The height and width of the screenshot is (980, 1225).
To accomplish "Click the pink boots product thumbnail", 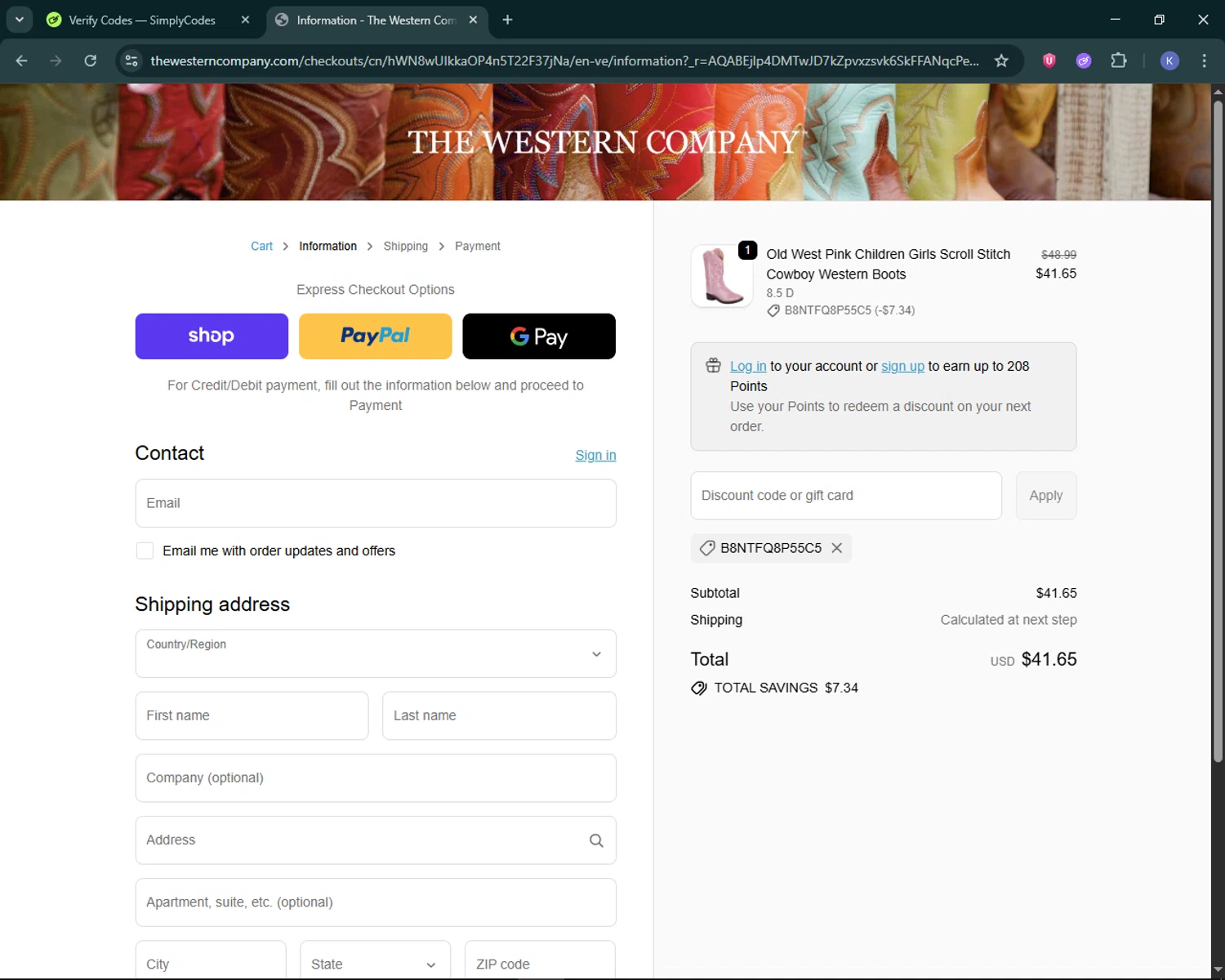I will 722,276.
